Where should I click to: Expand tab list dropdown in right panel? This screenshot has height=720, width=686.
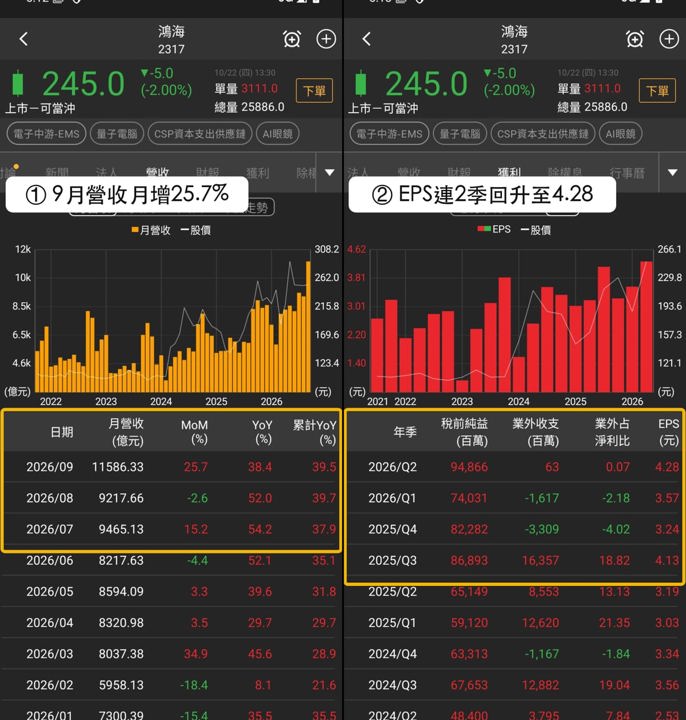click(x=672, y=172)
